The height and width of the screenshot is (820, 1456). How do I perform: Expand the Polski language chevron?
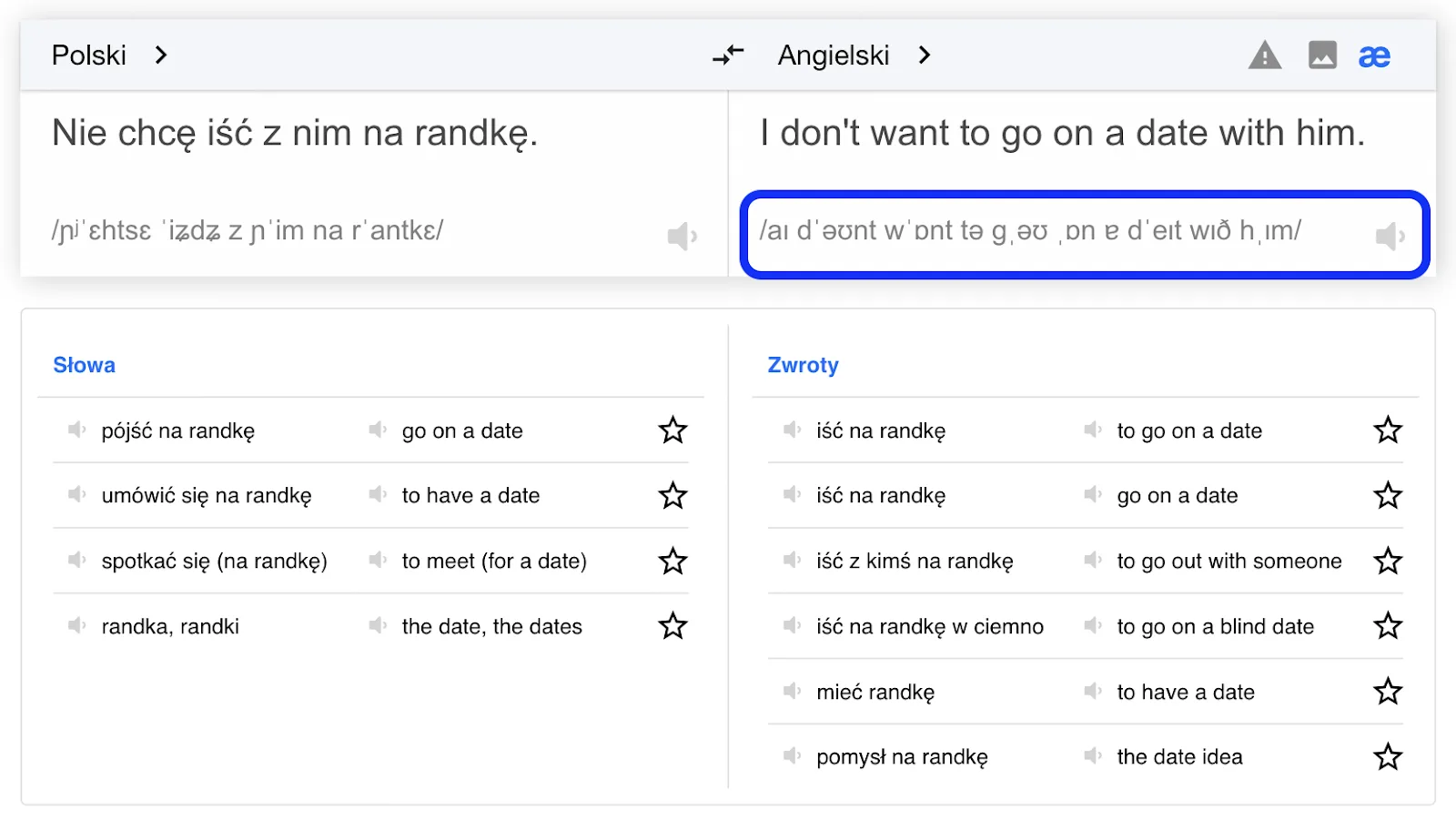(x=161, y=56)
